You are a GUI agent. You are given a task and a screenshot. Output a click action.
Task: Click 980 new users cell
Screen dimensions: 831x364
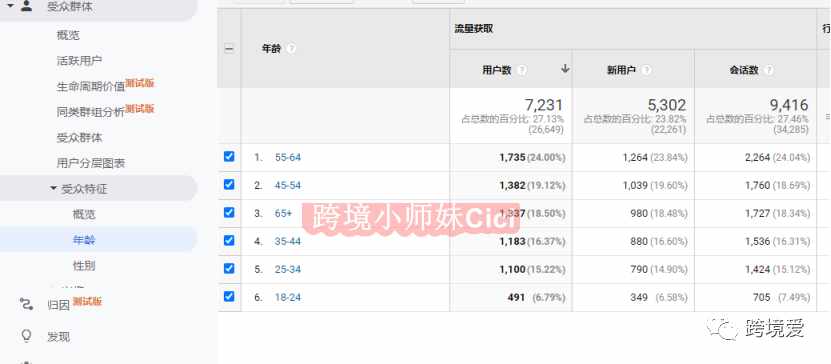(639, 214)
